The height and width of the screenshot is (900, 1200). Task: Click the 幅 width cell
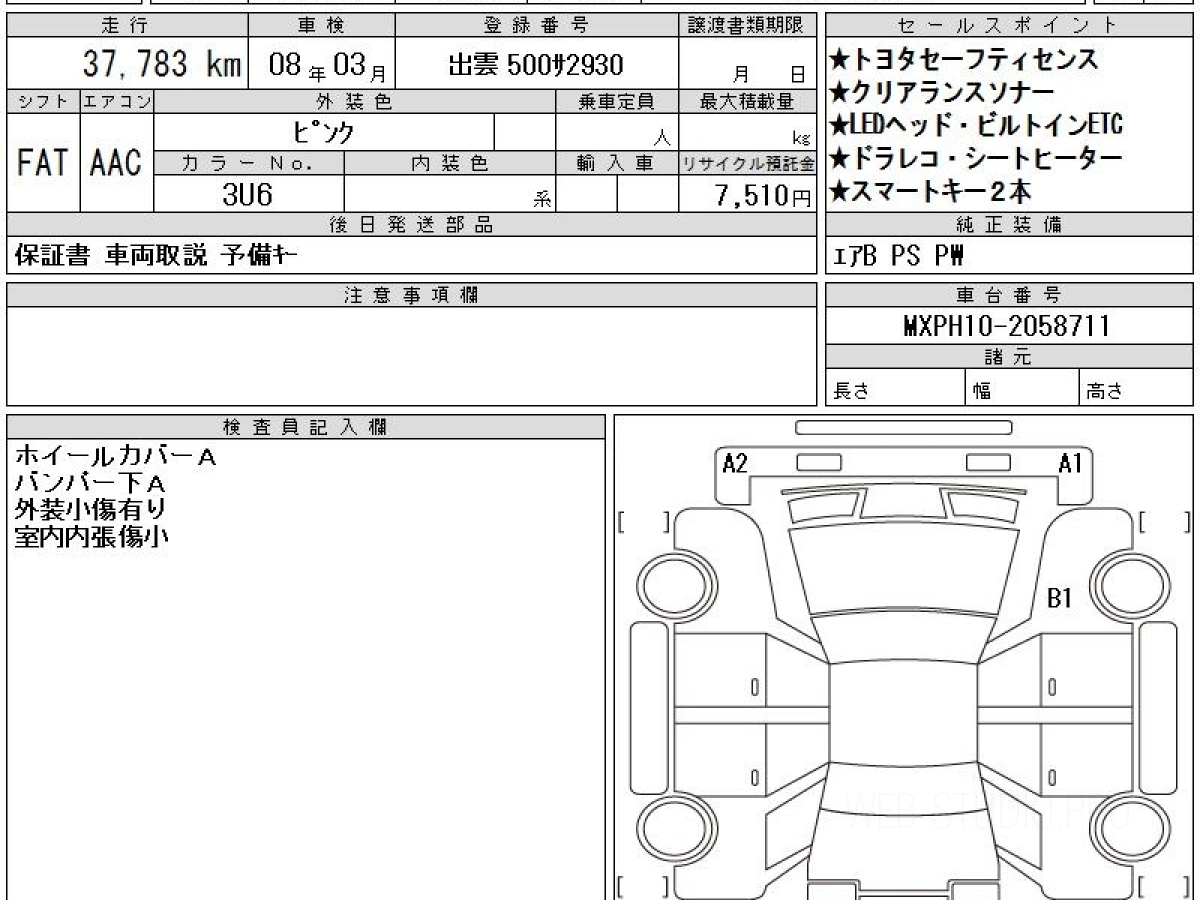click(x=1022, y=389)
